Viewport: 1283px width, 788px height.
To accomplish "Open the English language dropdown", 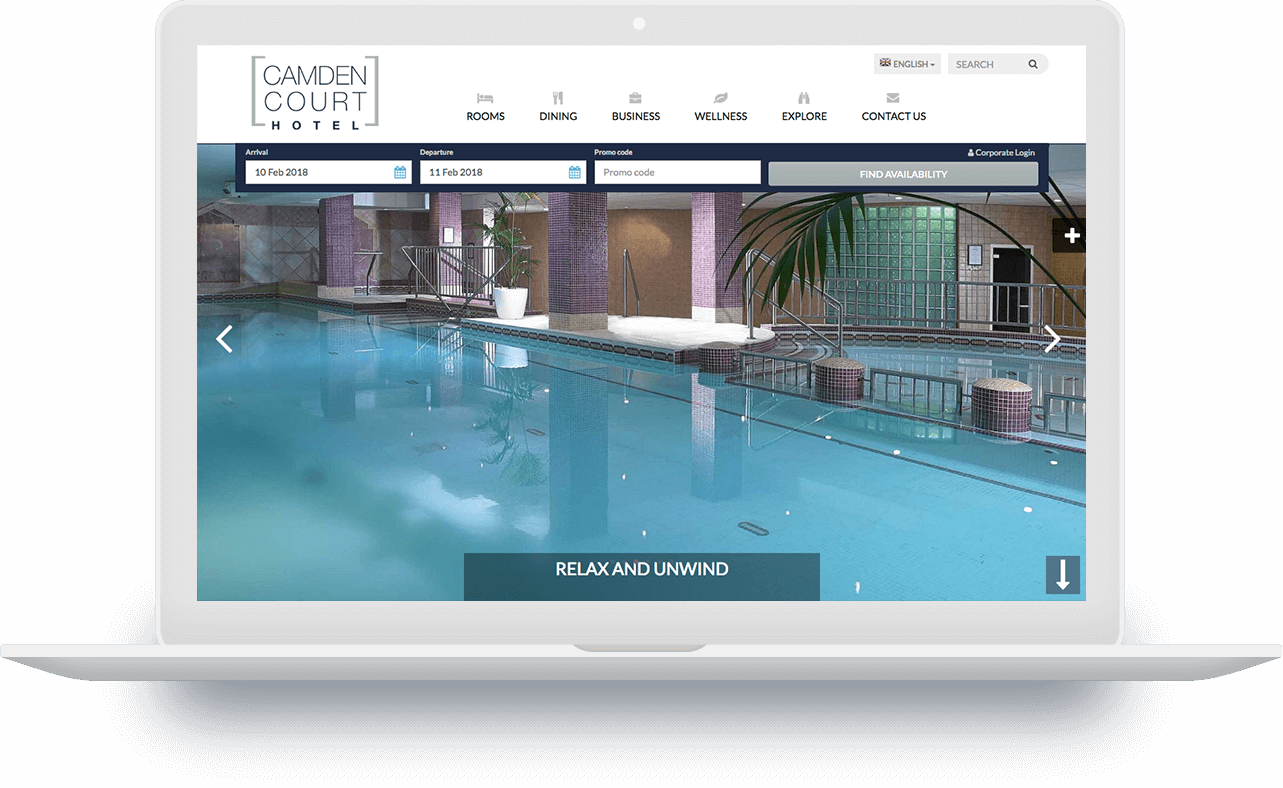I will pos(907,64).
